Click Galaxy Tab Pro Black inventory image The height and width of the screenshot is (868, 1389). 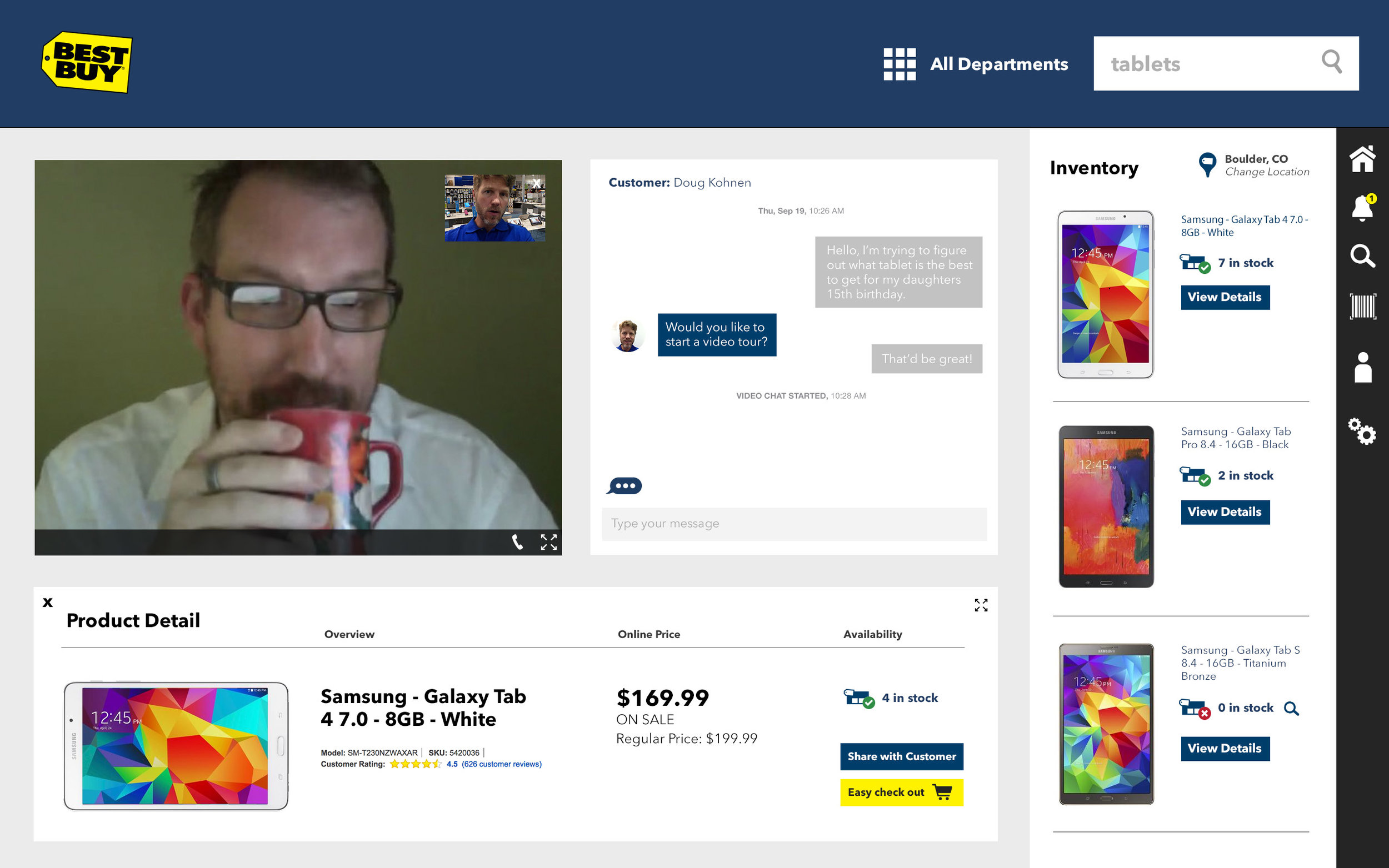(1106, 506)
